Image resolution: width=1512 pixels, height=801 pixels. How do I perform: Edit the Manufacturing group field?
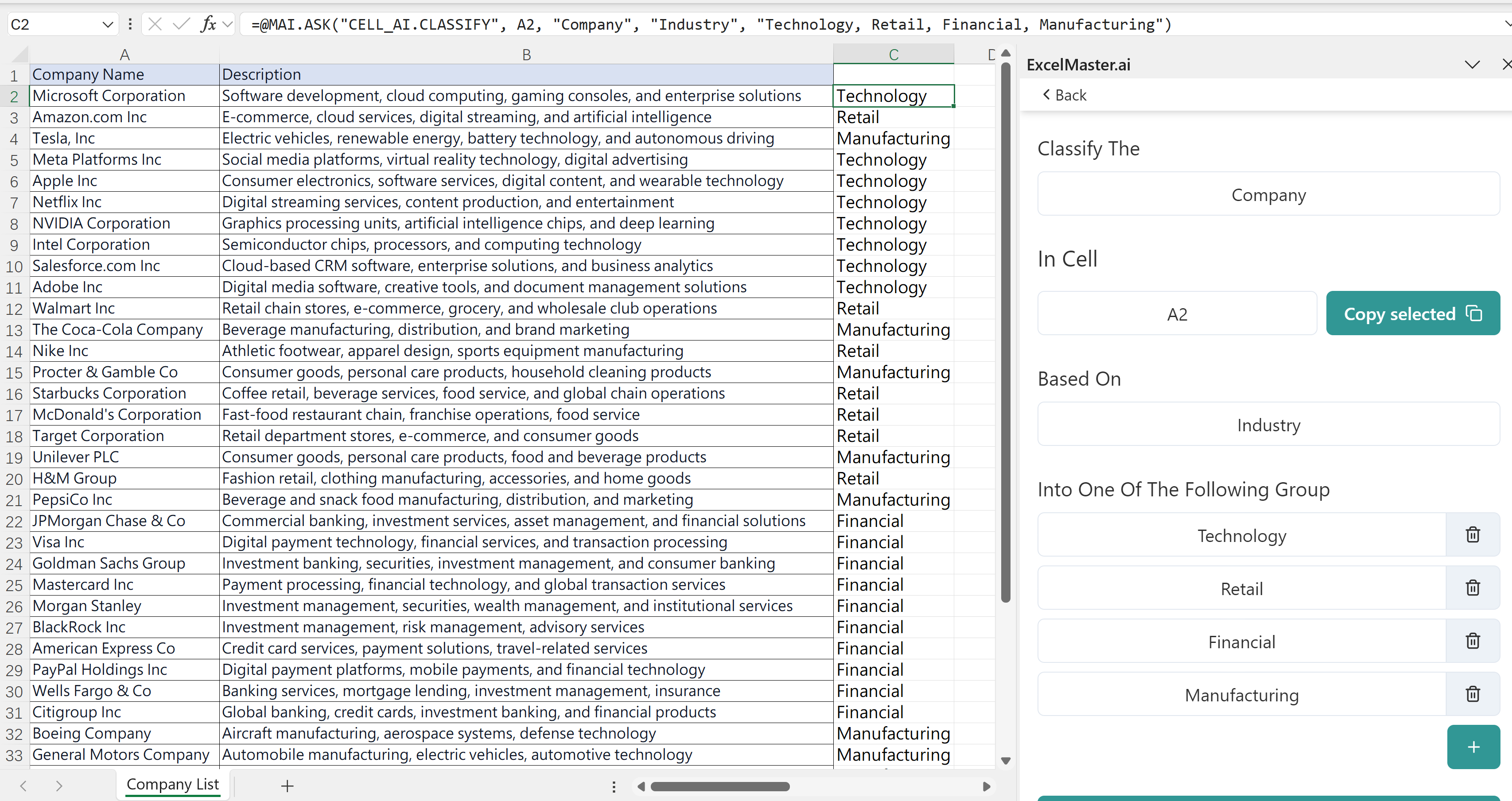pos(1242,694)
